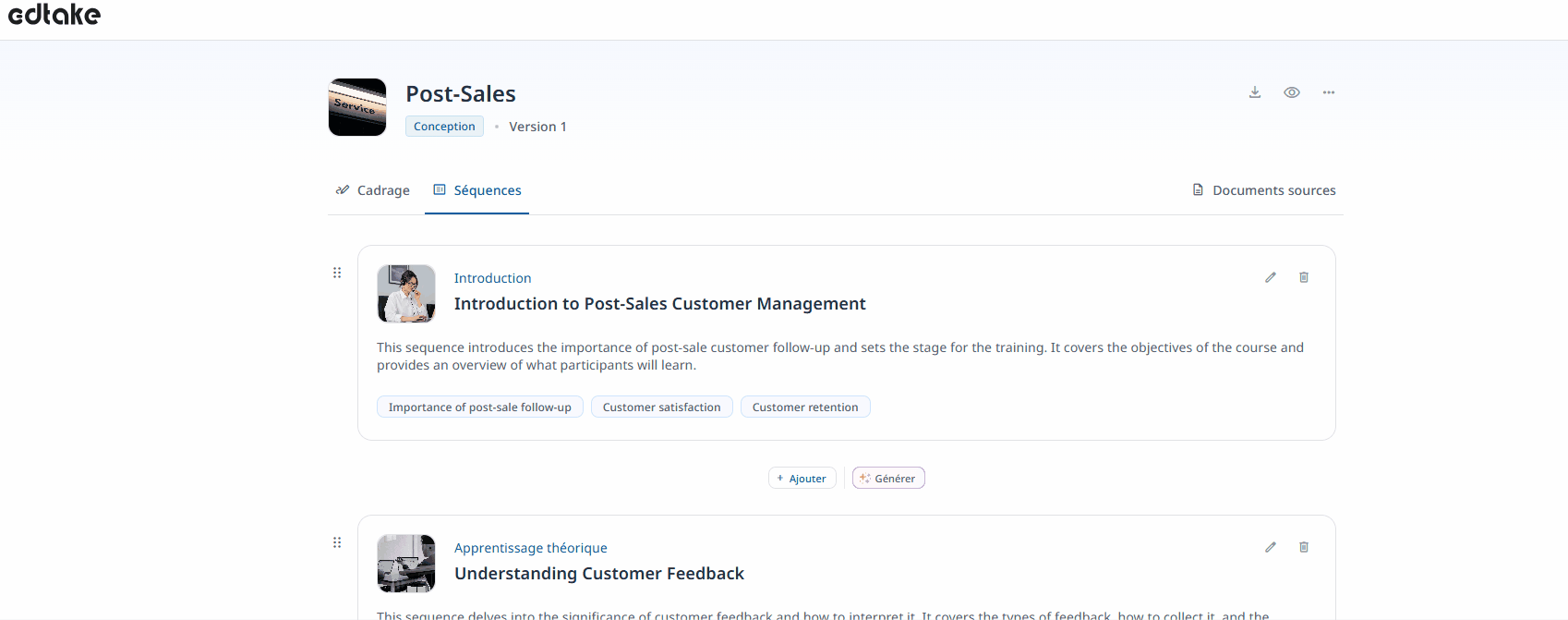
Task: Click the Customer satisfaction tag
Action: 661,407
